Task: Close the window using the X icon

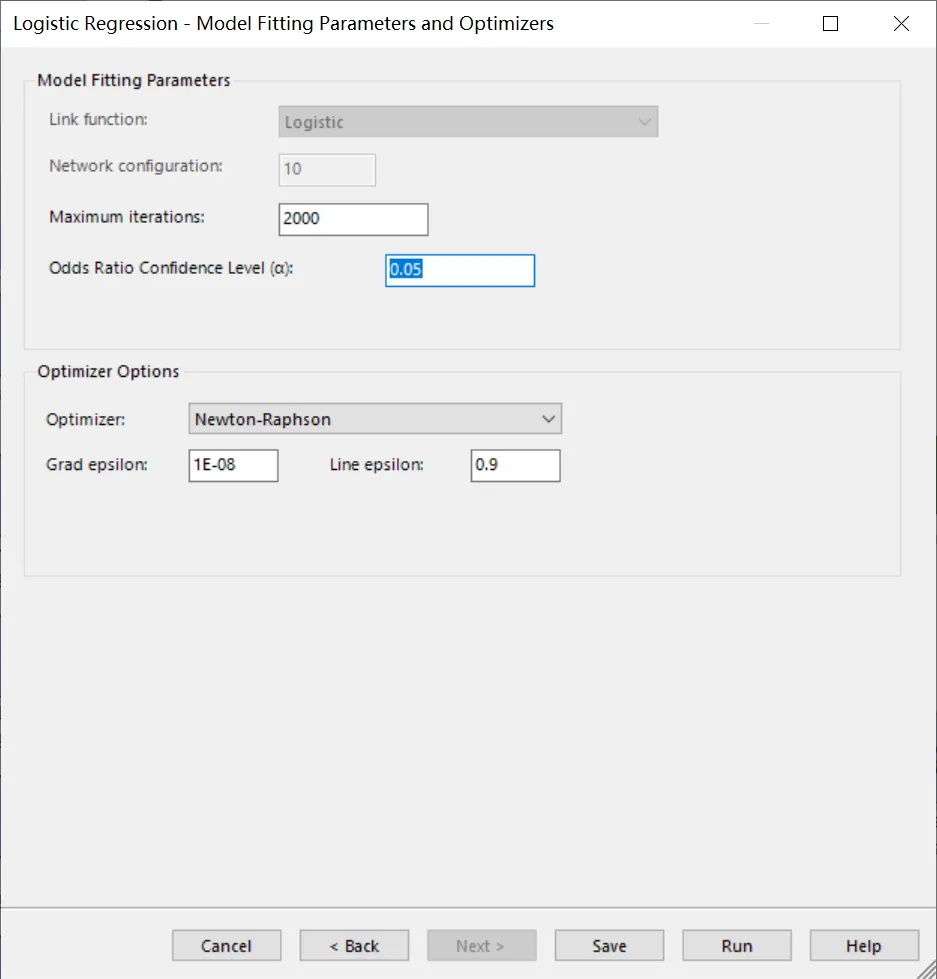Action: [x=901, y=24]
